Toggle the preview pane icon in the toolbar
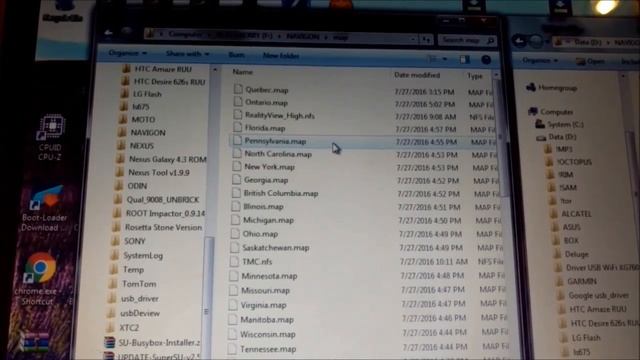Image resolution: width=640 pixels, height=360 pixels. pos(464,60)
